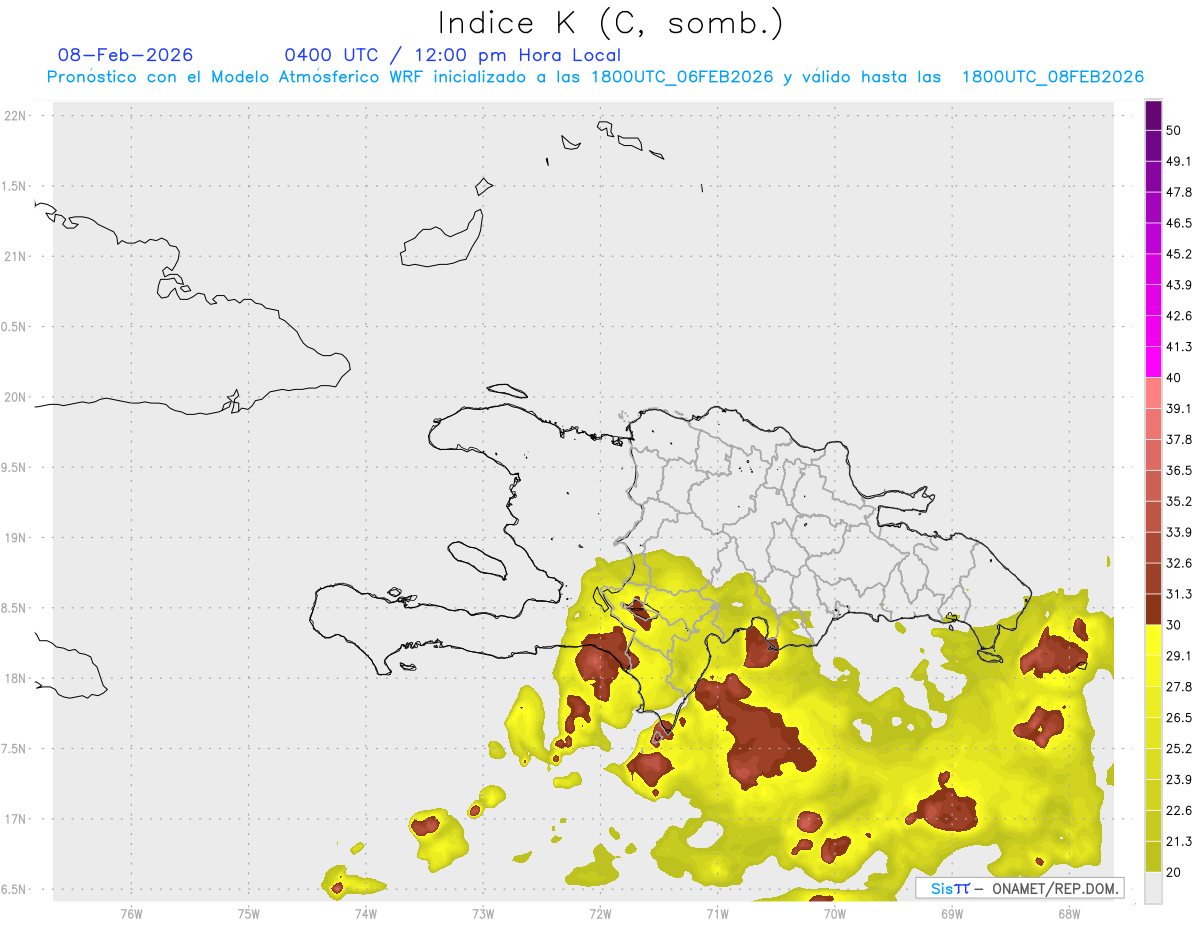Click the 76W longitude axis label
The height and width of the screenshot is (927, 1200).
tap(131, 913)
